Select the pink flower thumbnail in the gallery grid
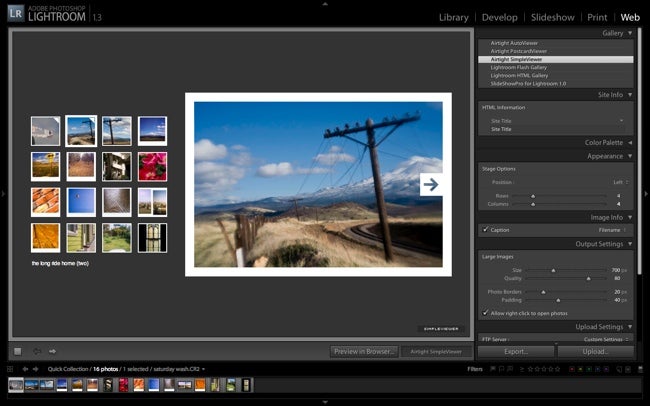This screenshot has width=650, height=406. [152, 166]
